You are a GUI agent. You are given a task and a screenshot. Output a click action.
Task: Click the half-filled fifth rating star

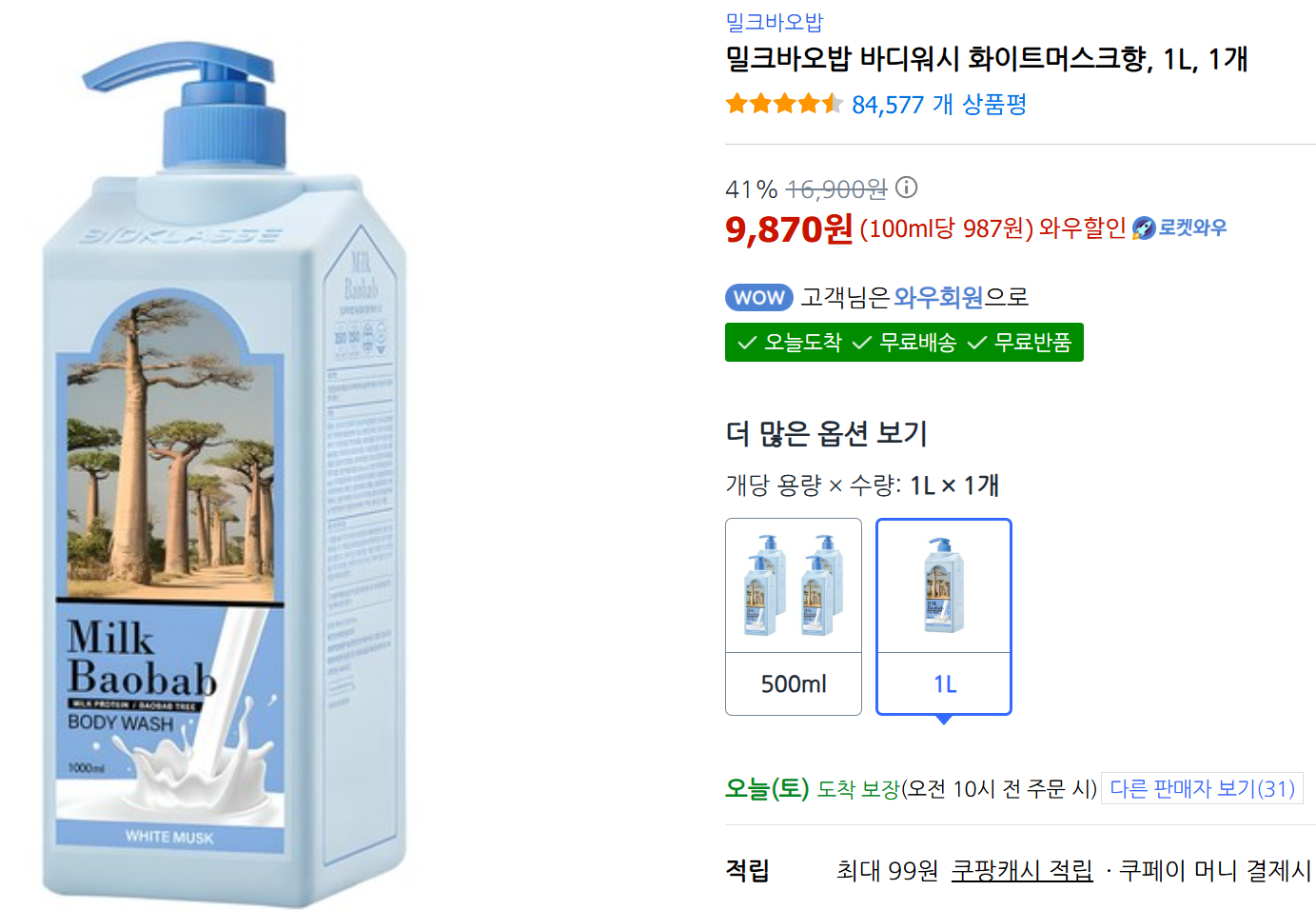point(833,103)
